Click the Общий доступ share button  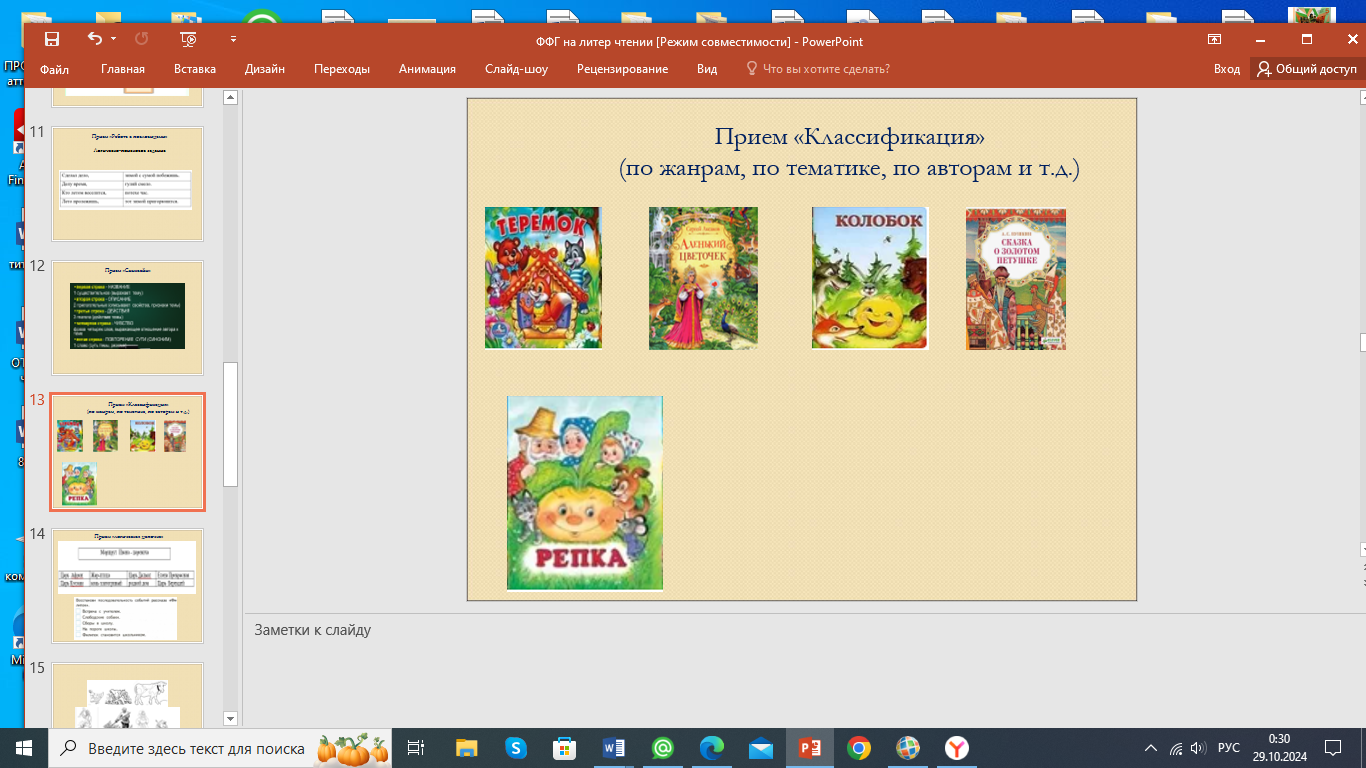[1308, 69]
